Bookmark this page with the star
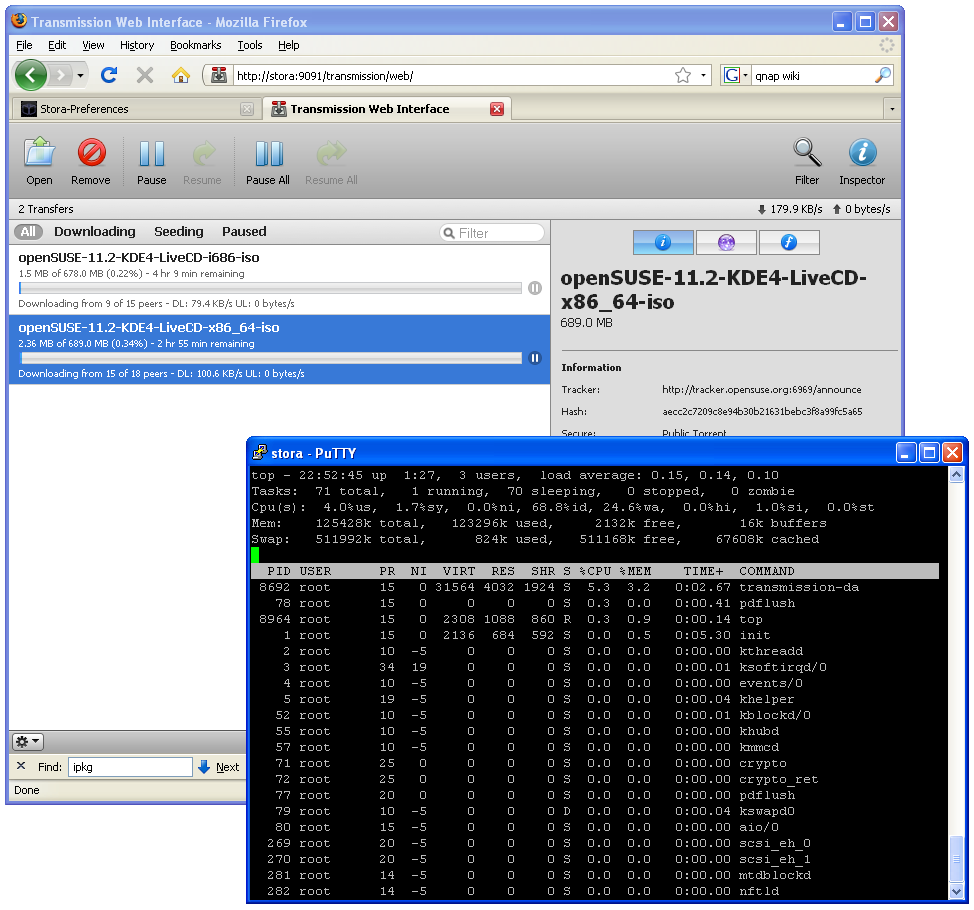974x910 pixels. [683, 75]
